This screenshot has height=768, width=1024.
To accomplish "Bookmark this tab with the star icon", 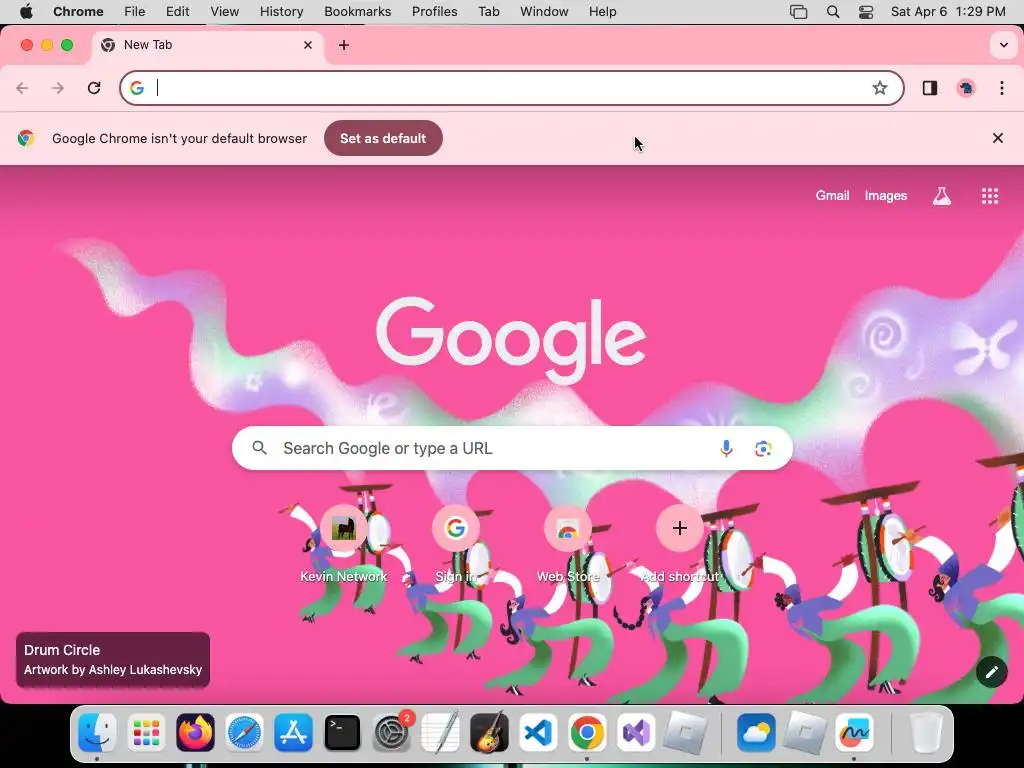I will click(880, 88).
